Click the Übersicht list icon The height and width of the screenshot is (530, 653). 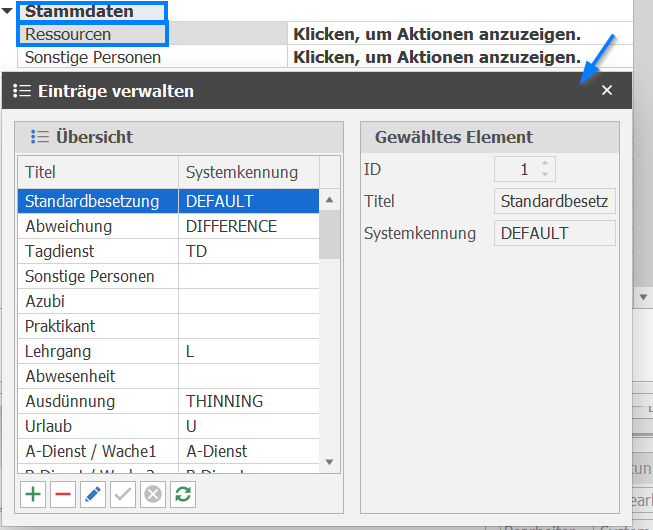click(40, 137)
